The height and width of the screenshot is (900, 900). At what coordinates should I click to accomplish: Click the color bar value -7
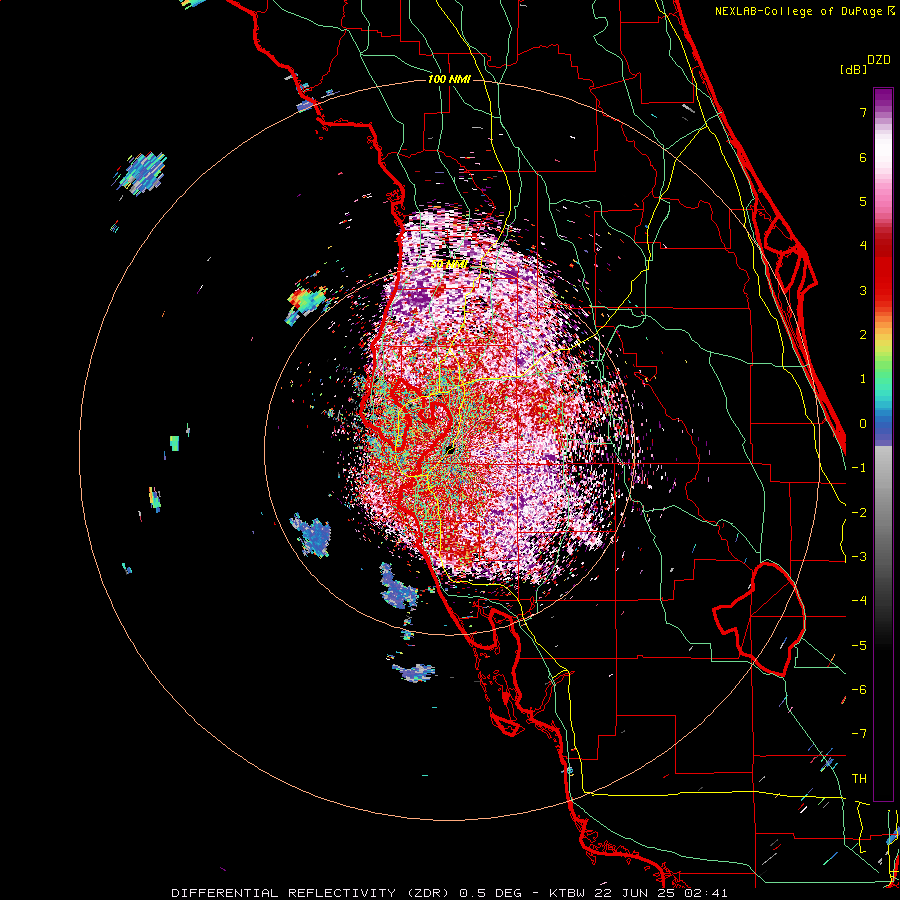859,734
